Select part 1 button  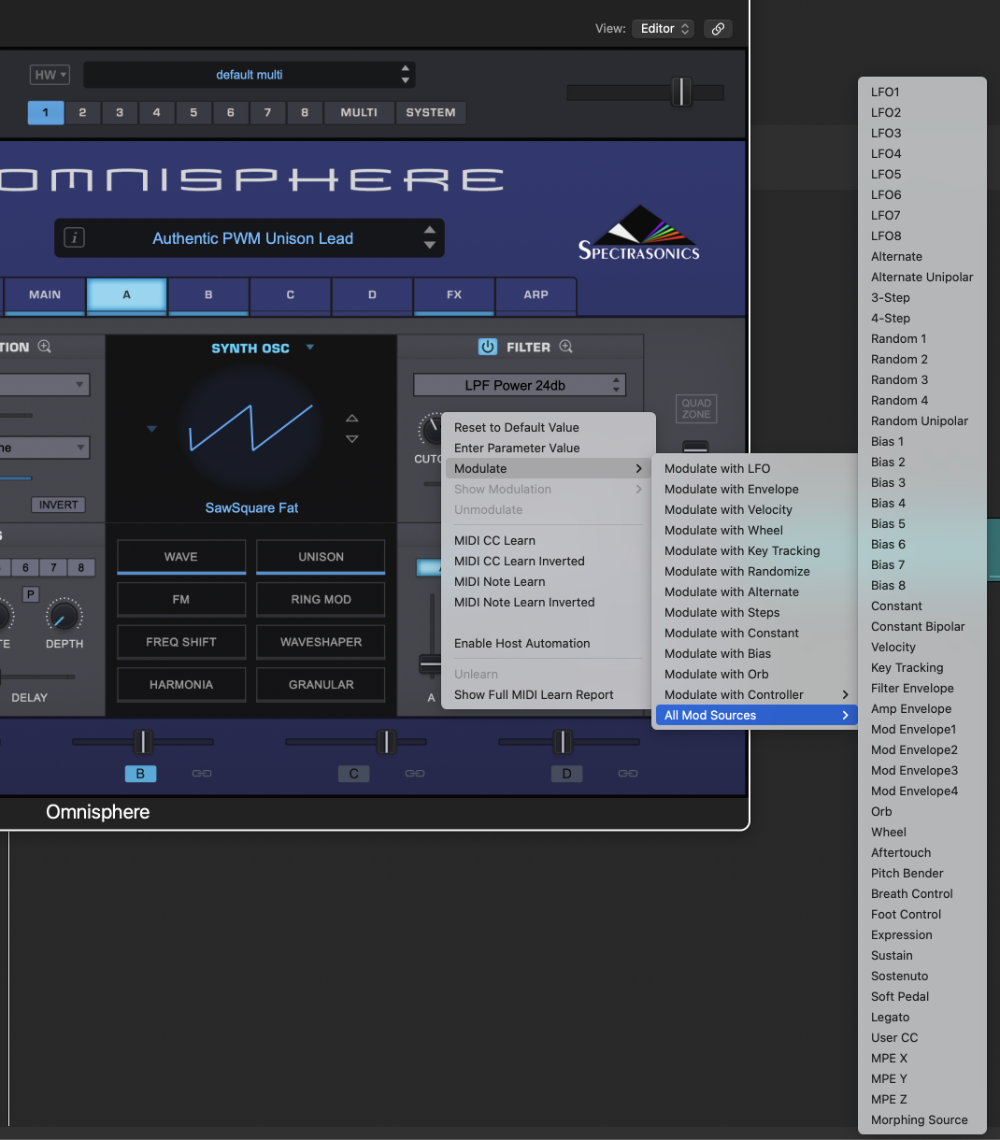click(x=45, y=113)
